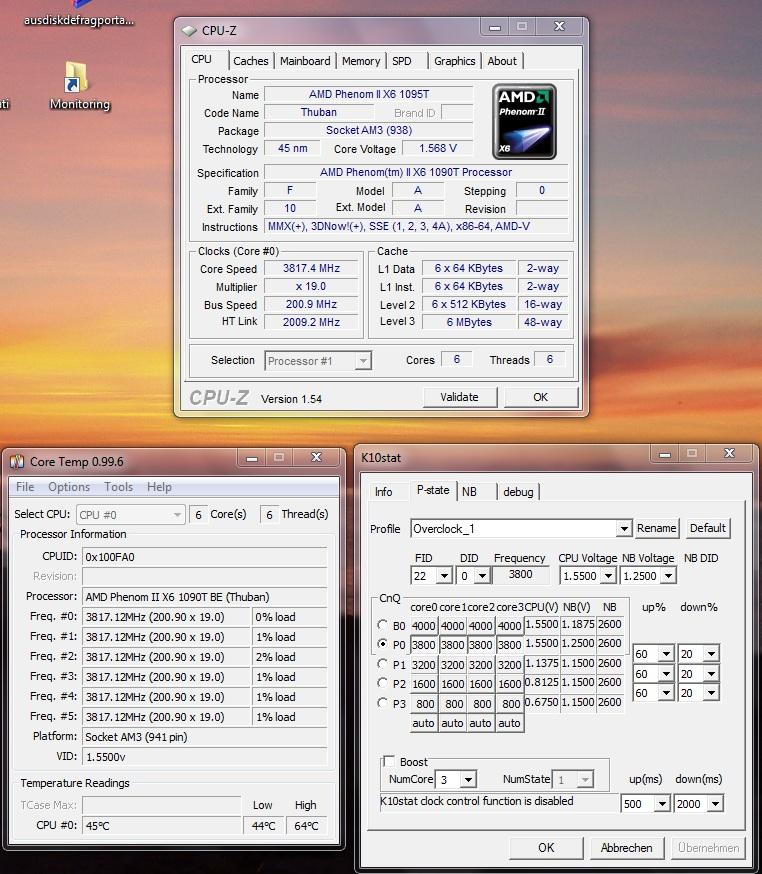This screenshot has height=874, width=762.
Task: Click OK in the CPU-Z window
Action: tap(541, 397)
